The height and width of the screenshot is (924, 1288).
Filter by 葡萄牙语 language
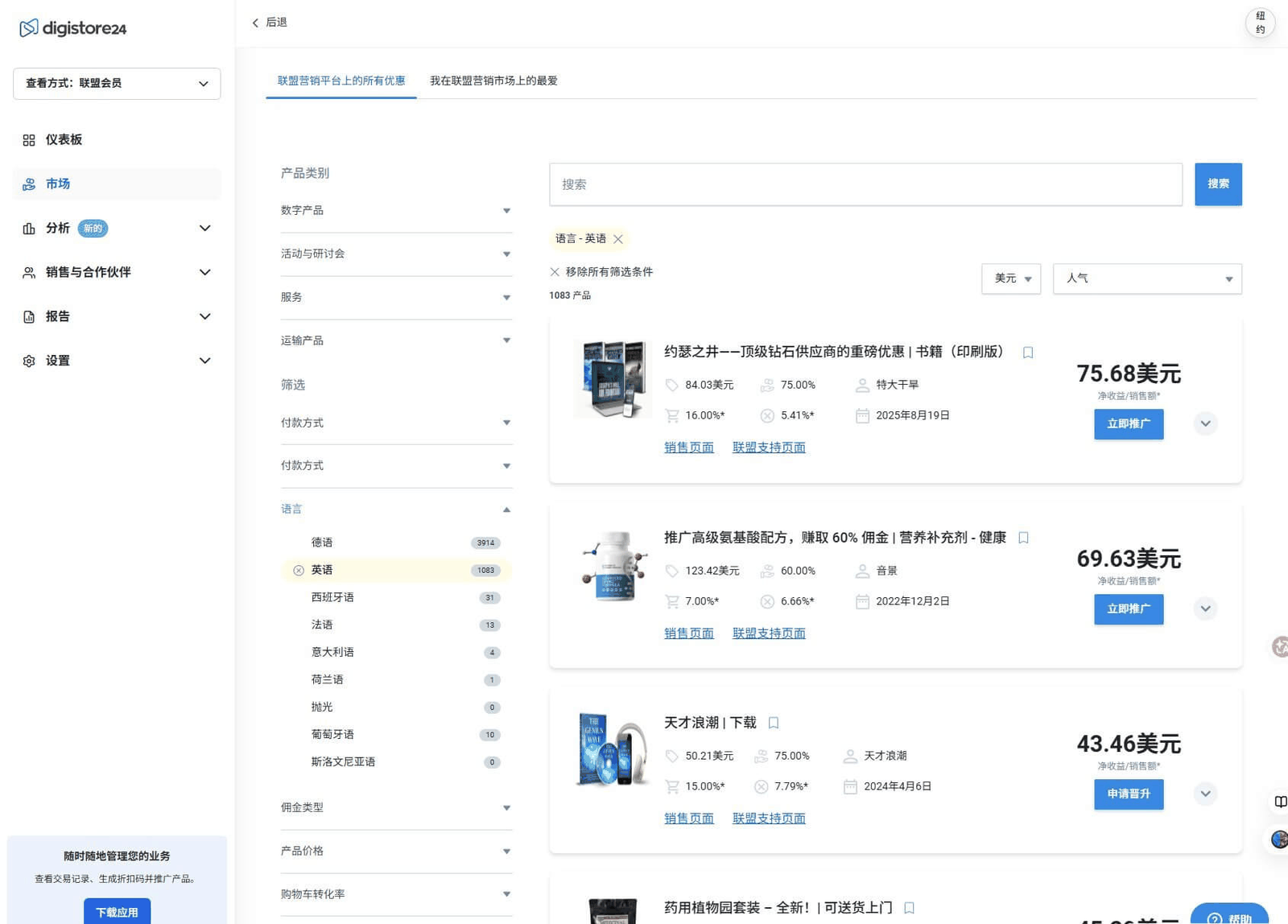point(396,735)
